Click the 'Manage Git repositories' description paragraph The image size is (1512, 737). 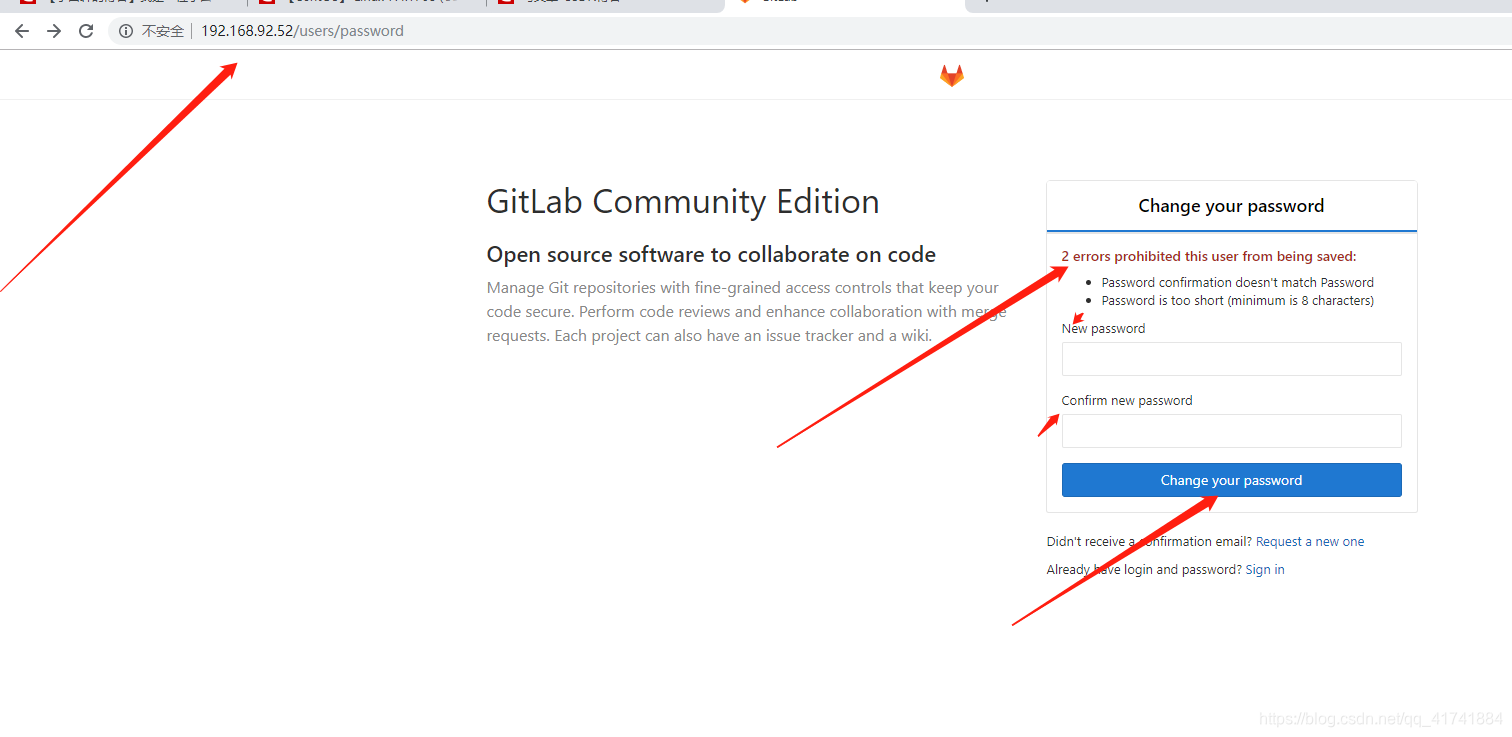747,312
